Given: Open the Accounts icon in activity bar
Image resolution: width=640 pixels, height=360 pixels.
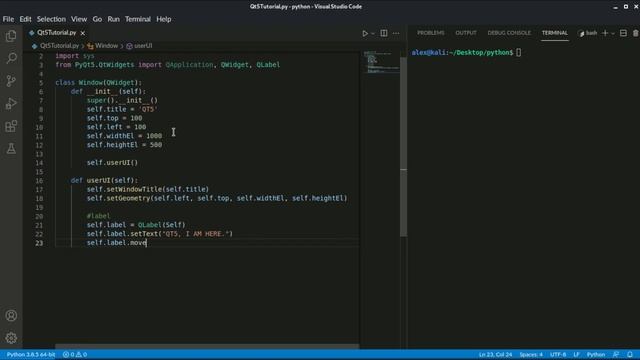Looking at the screenshot, I should tap(11, 316).
